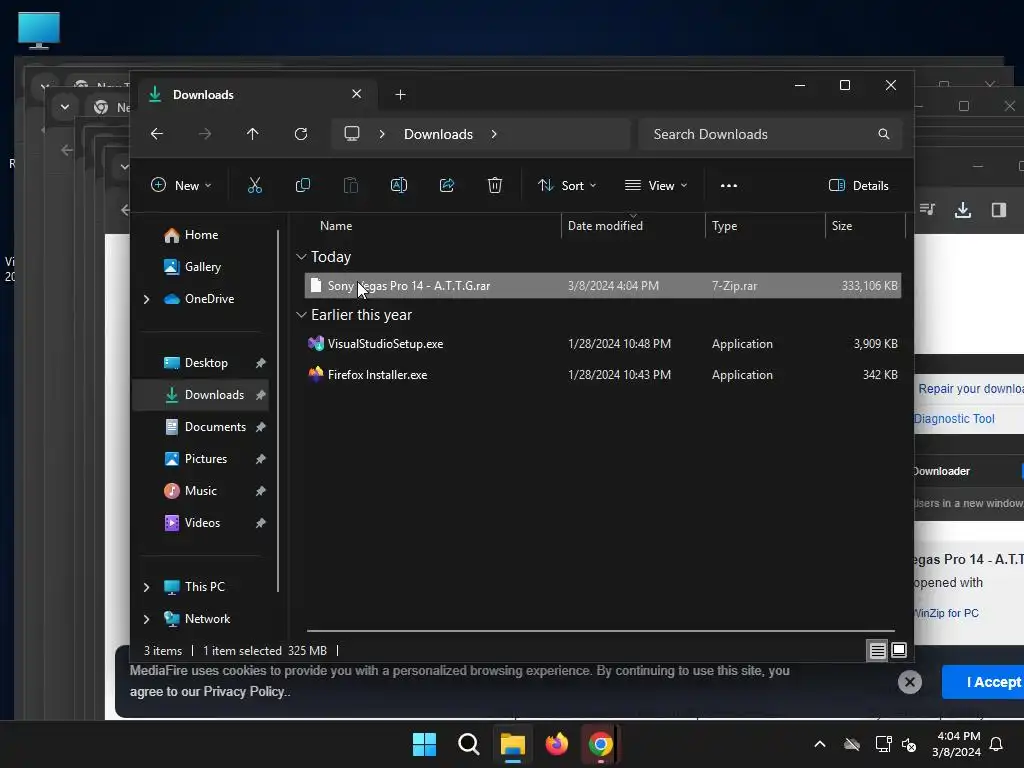Add a new Explorer tab with plus

[400, 95]
